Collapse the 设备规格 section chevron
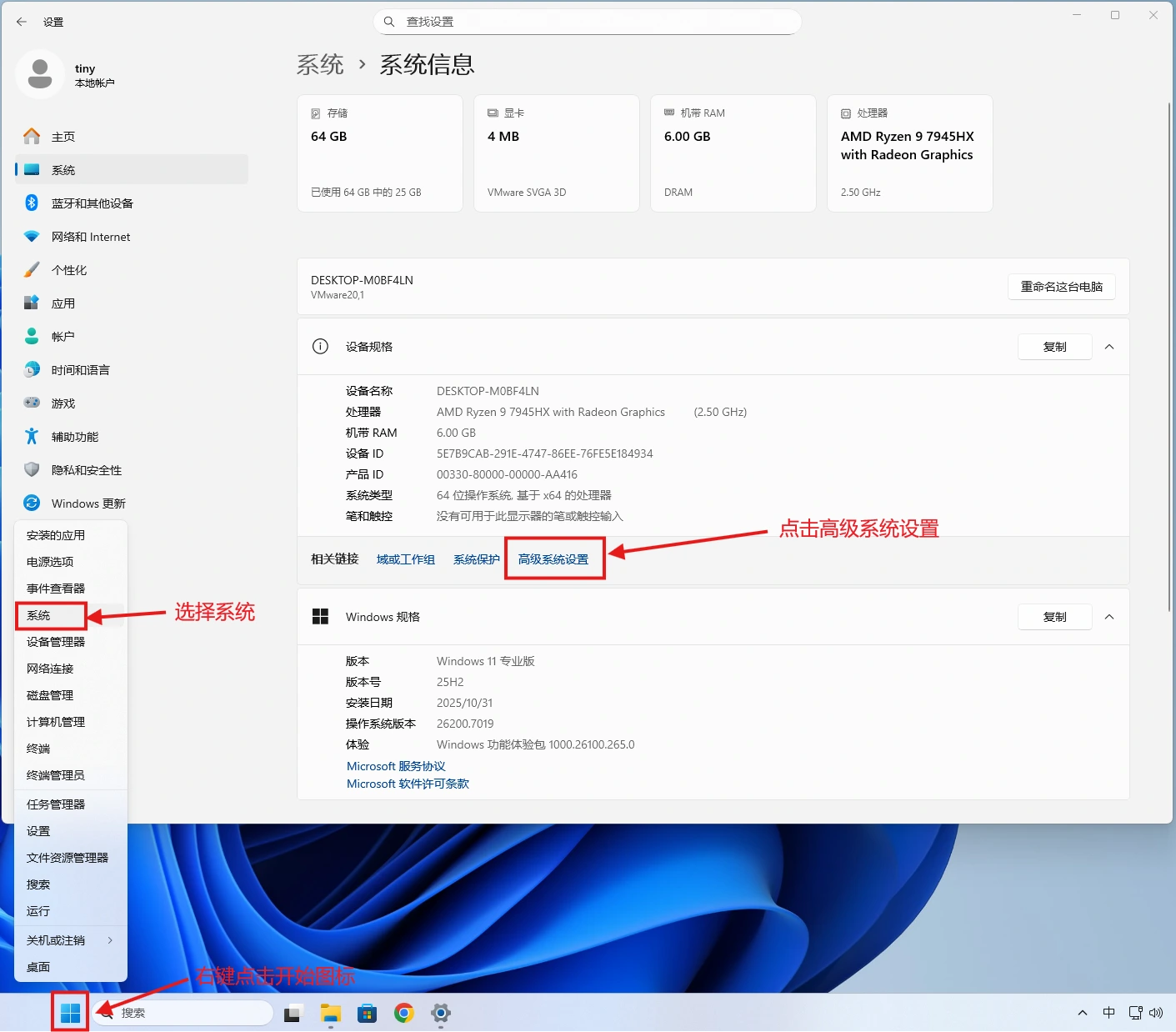Viewport: 1176px width, 1032px height. click(x=1109, y=347)
